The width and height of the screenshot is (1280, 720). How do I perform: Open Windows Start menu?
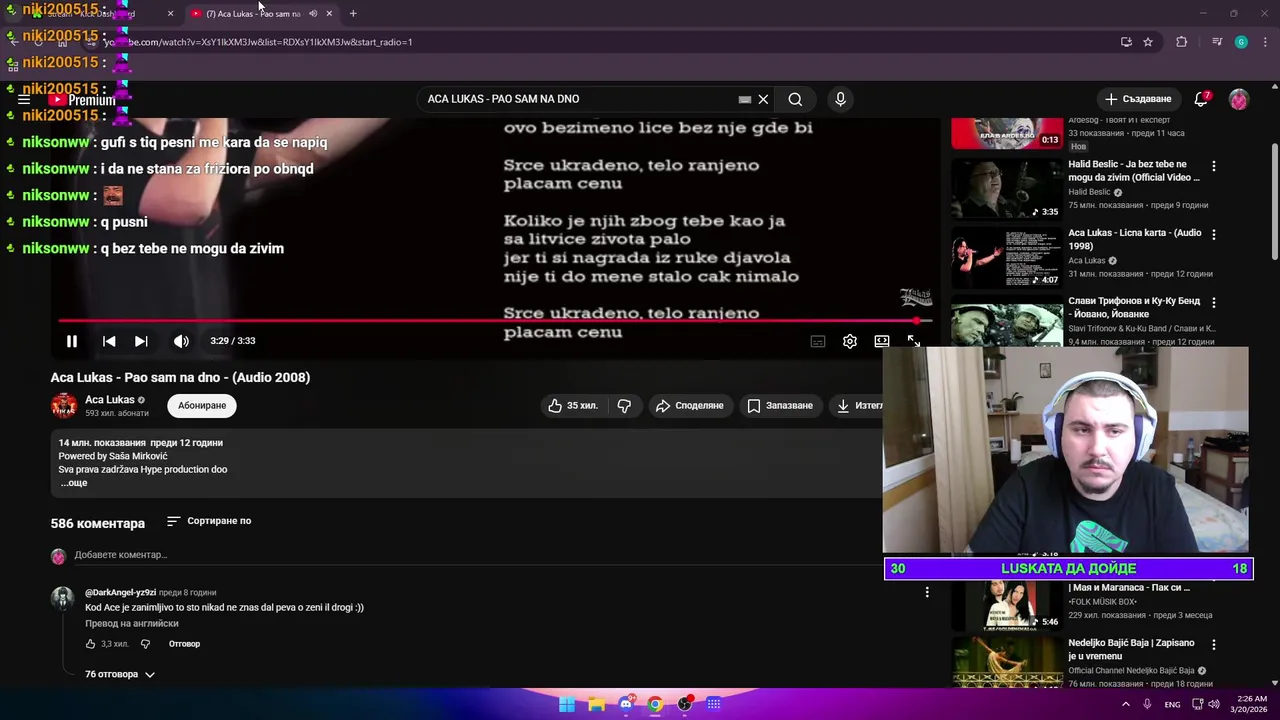tap(567, 704)
